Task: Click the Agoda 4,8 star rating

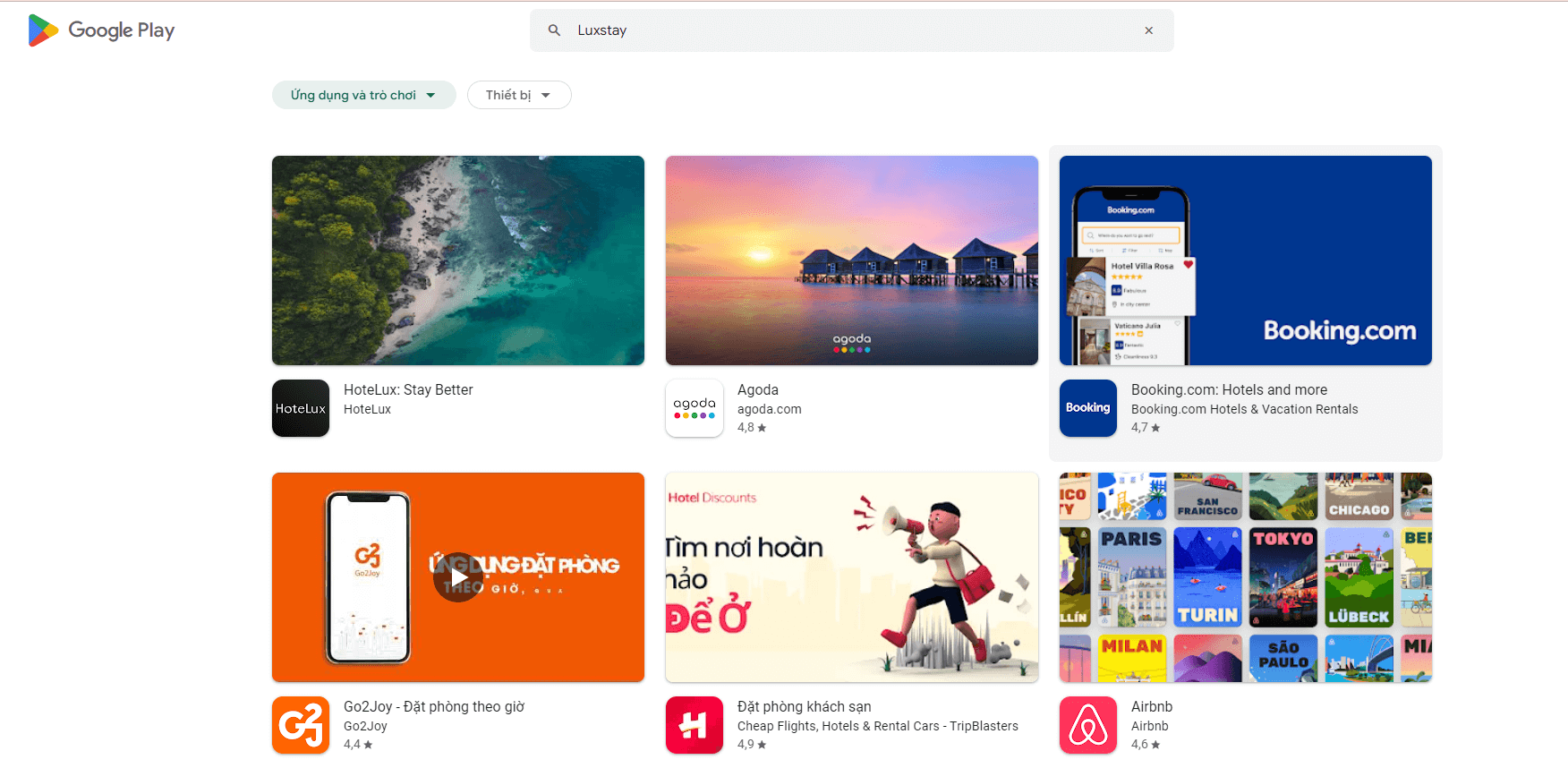Action: 752,428
